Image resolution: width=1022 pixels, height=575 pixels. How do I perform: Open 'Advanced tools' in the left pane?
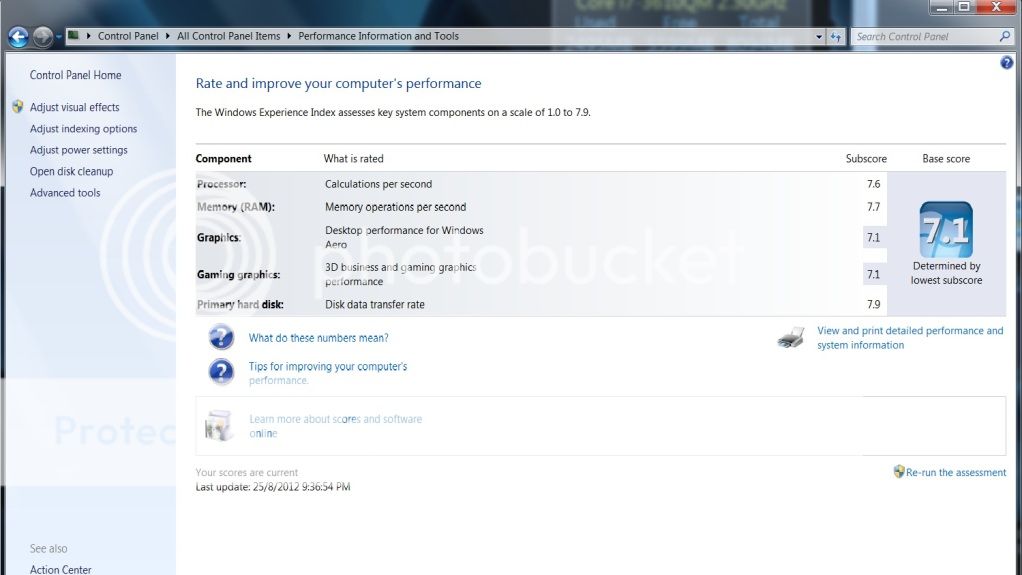[x=65, y=193]
